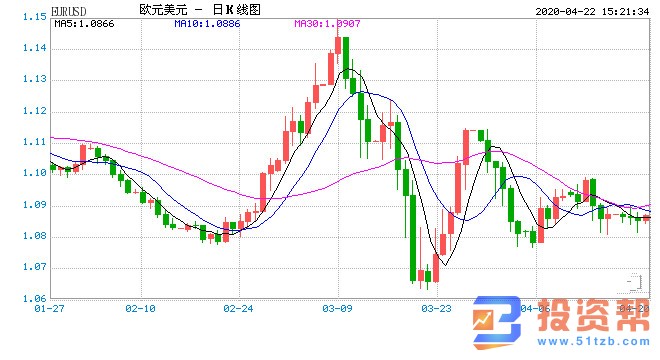Select the MA30:1.0907 indicator label
660x360 pixels.
pyautogui.click(x=327, y=24)
